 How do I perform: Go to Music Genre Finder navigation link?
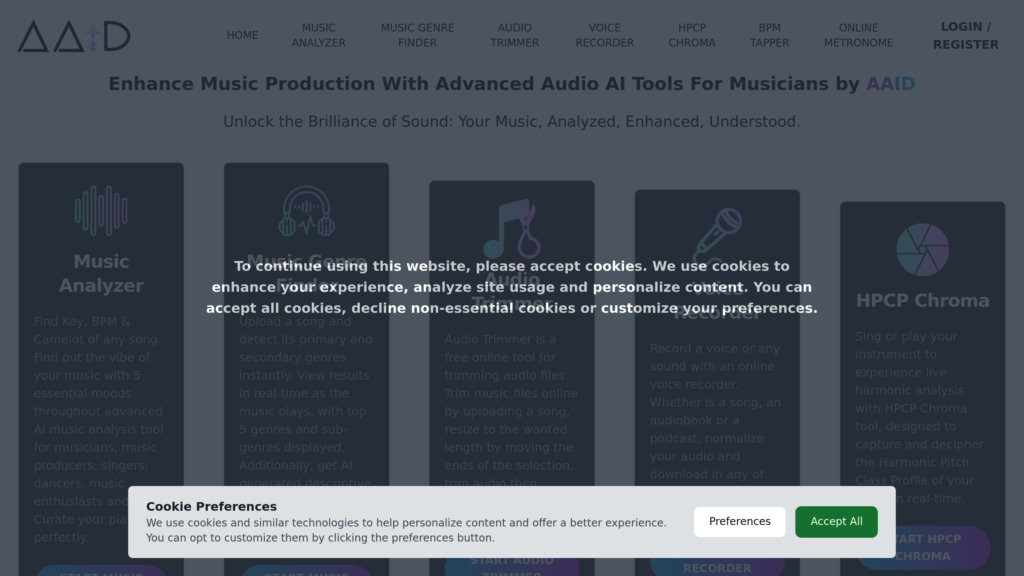[417, 35]
